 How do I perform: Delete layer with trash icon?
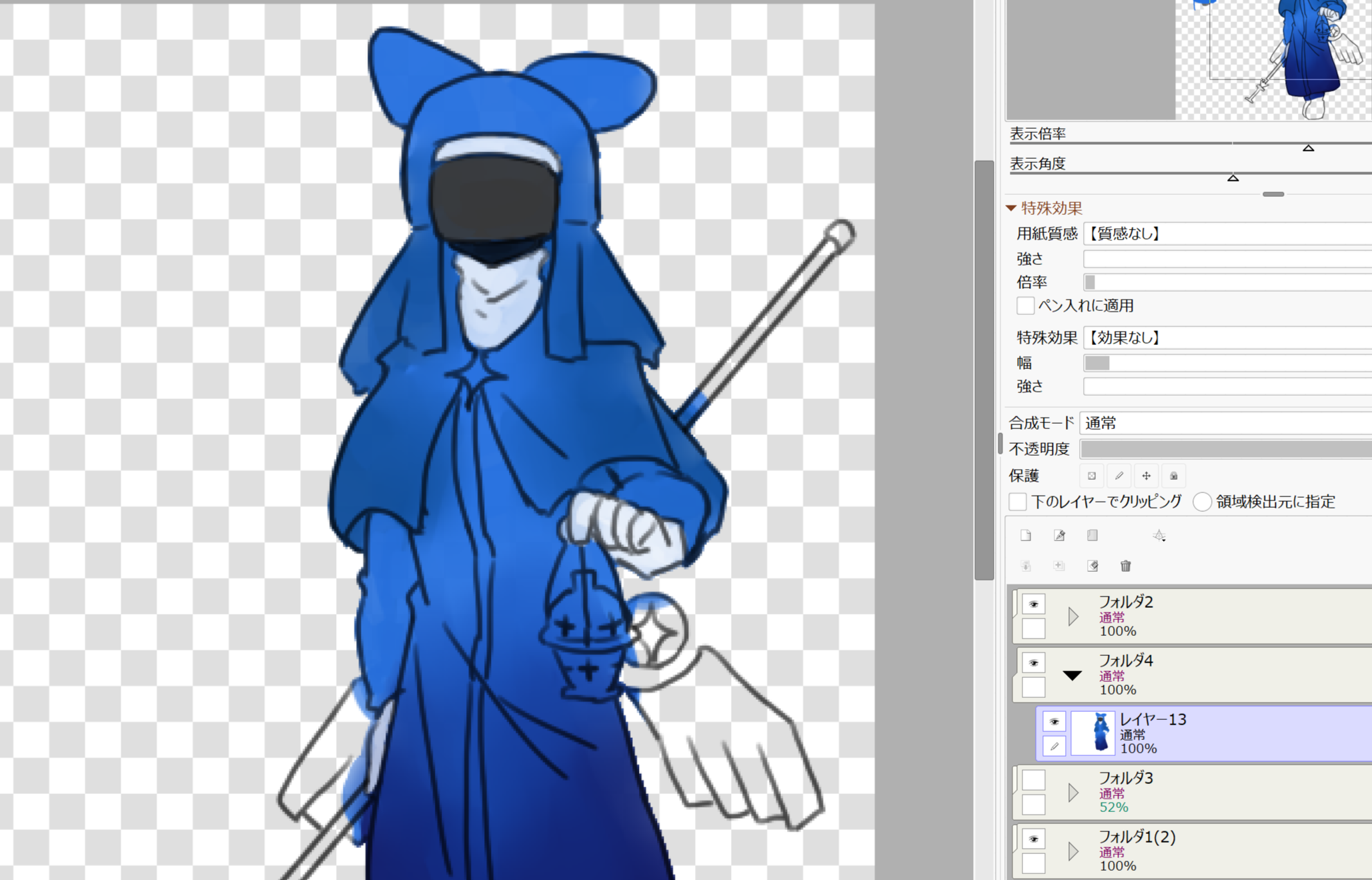tap(1126, 566)
